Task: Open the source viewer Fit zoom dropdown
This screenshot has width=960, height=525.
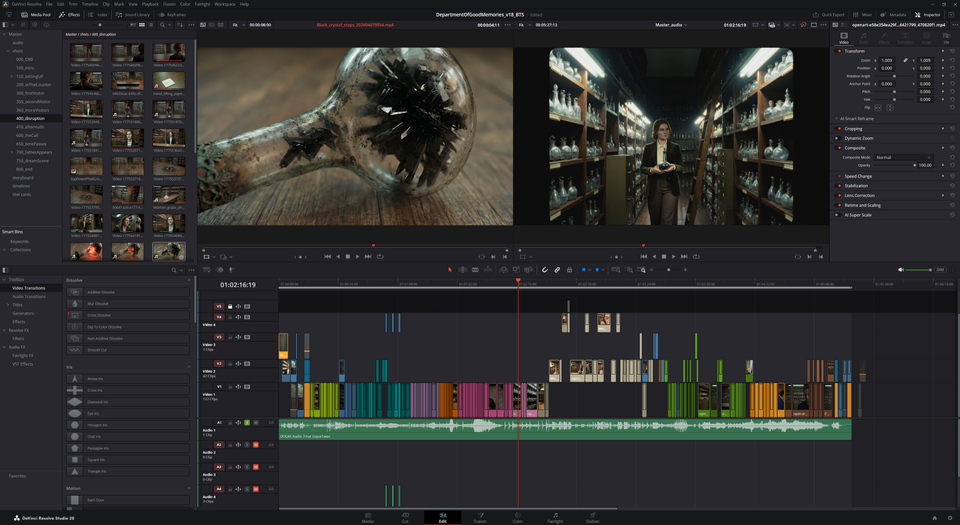Action: tap(236, 25)
